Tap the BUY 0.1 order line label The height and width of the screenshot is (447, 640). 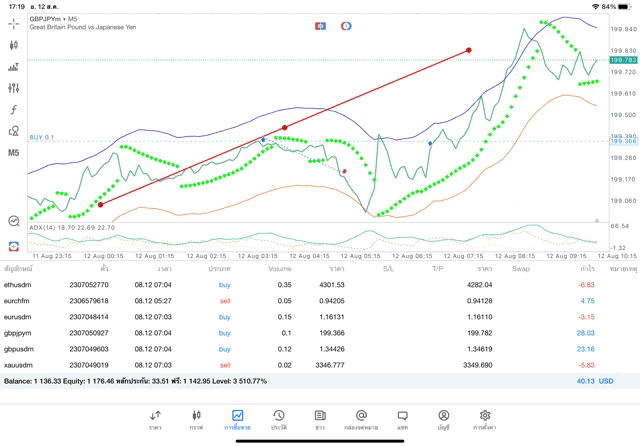coord(42,137)
